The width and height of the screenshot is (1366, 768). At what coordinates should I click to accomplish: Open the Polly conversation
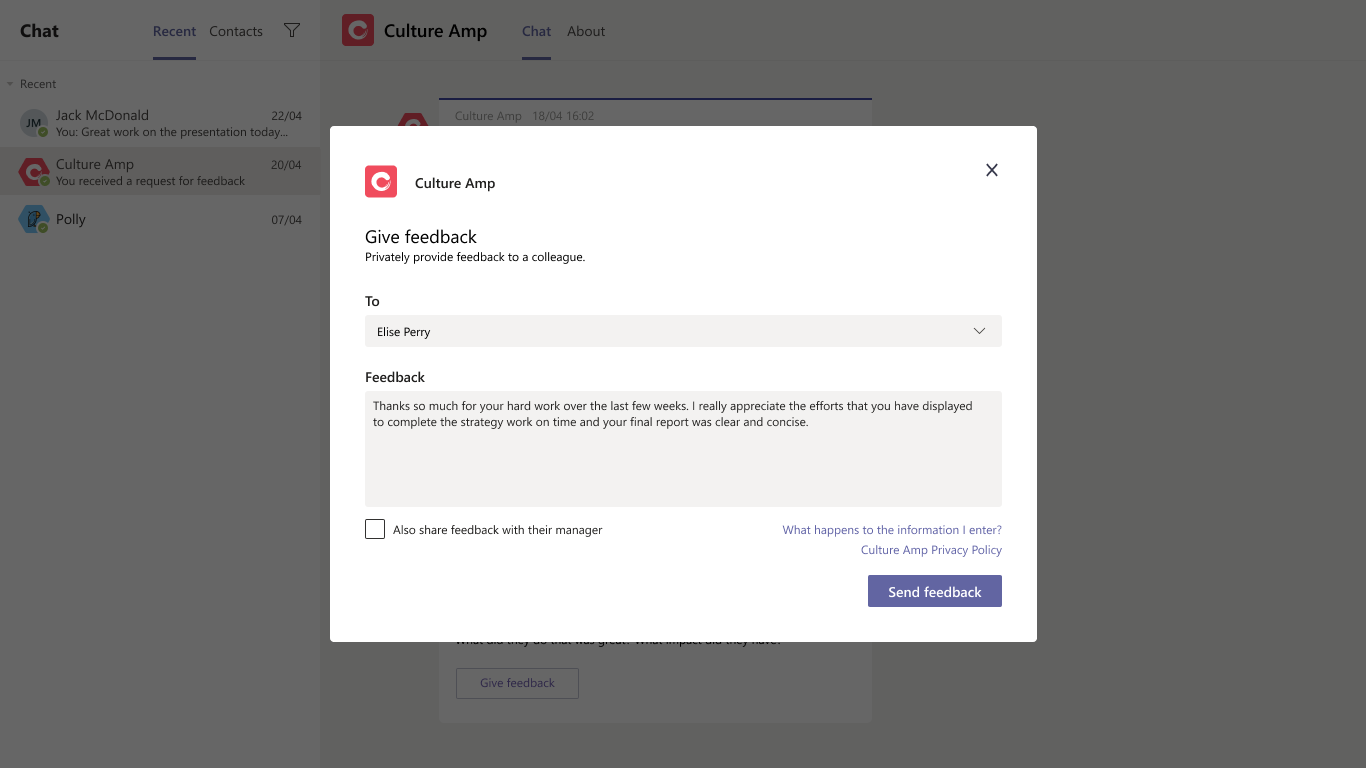click(160, 219)
